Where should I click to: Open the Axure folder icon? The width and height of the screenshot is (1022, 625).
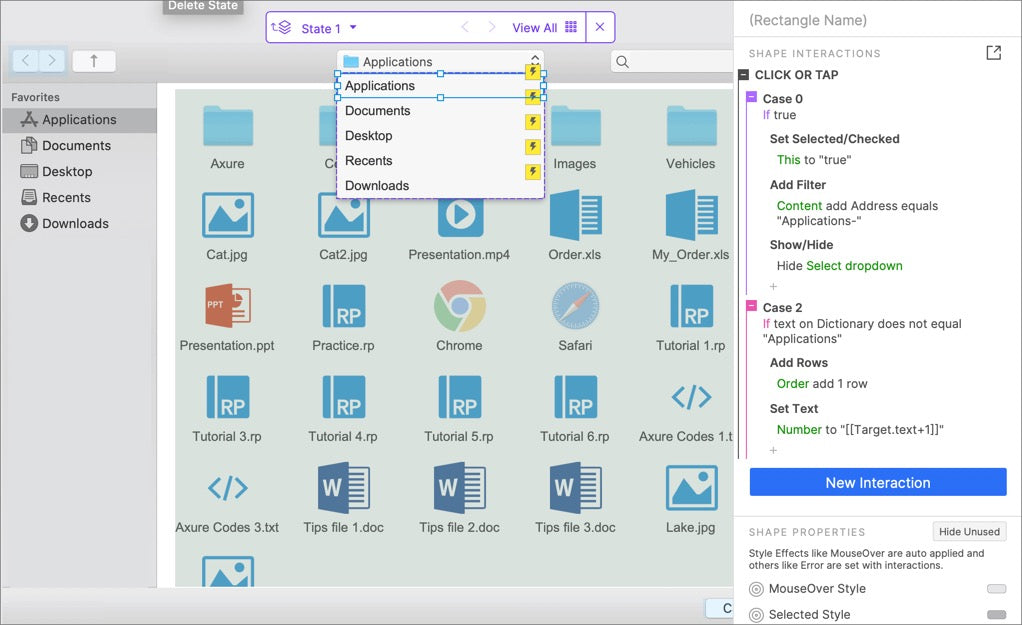227,126
